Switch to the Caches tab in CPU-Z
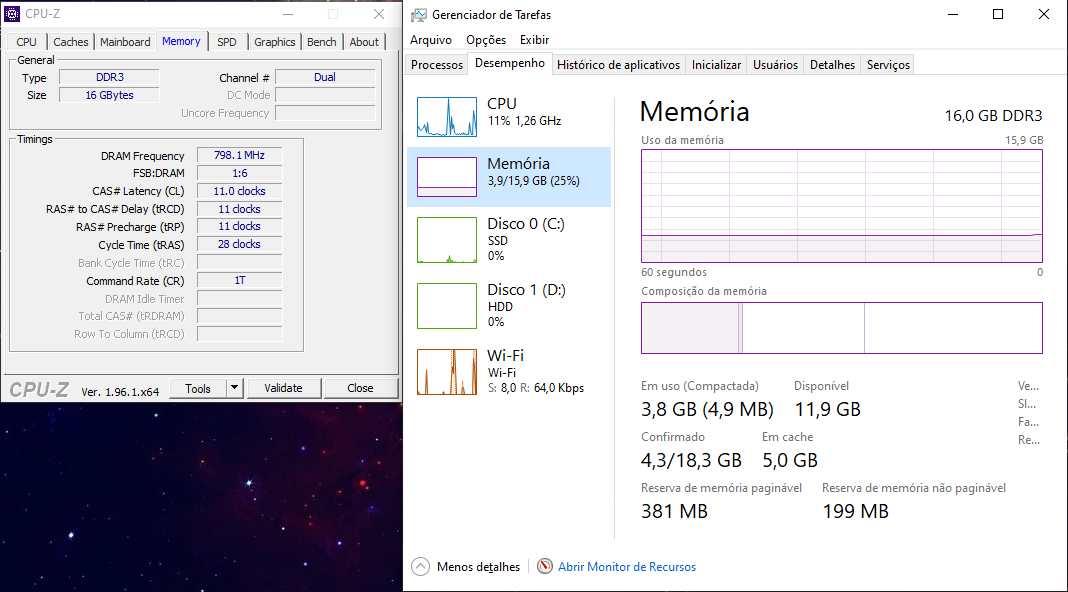Screen dimensions: 1068x592 coord(71,42)
